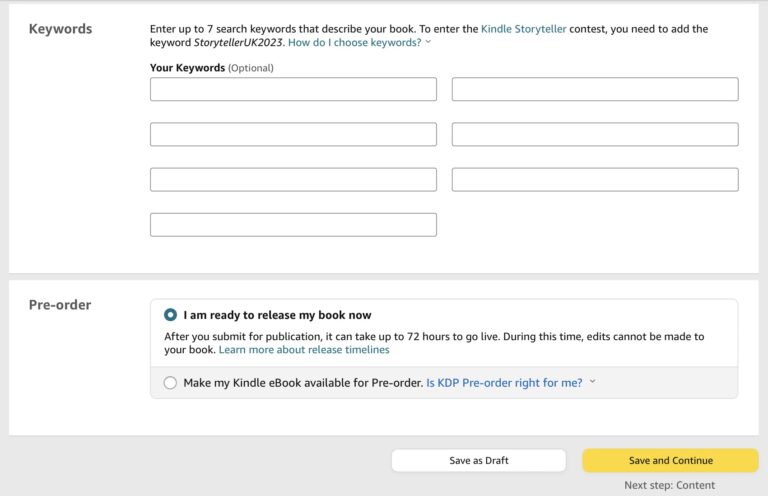Click the 'Next step: Content' text
768x496 pixels.
669,485
